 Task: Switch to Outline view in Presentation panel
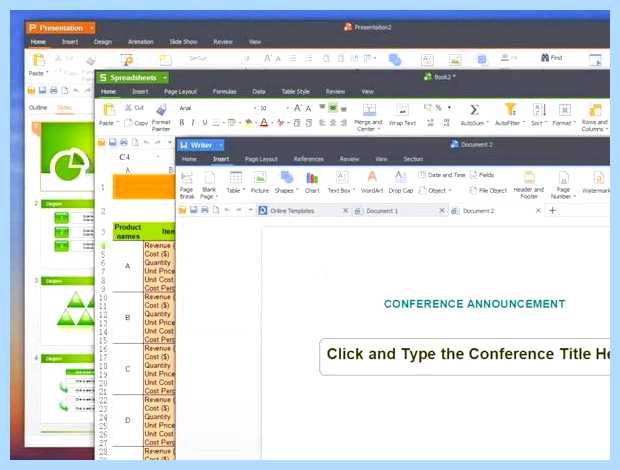pyautogui.click(x=38, y=108)
